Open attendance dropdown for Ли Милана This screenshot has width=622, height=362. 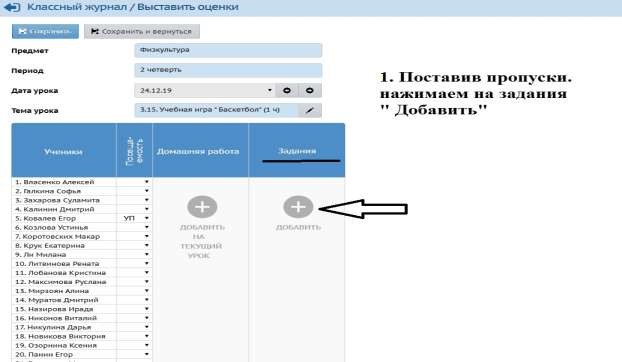pos(146,255)
